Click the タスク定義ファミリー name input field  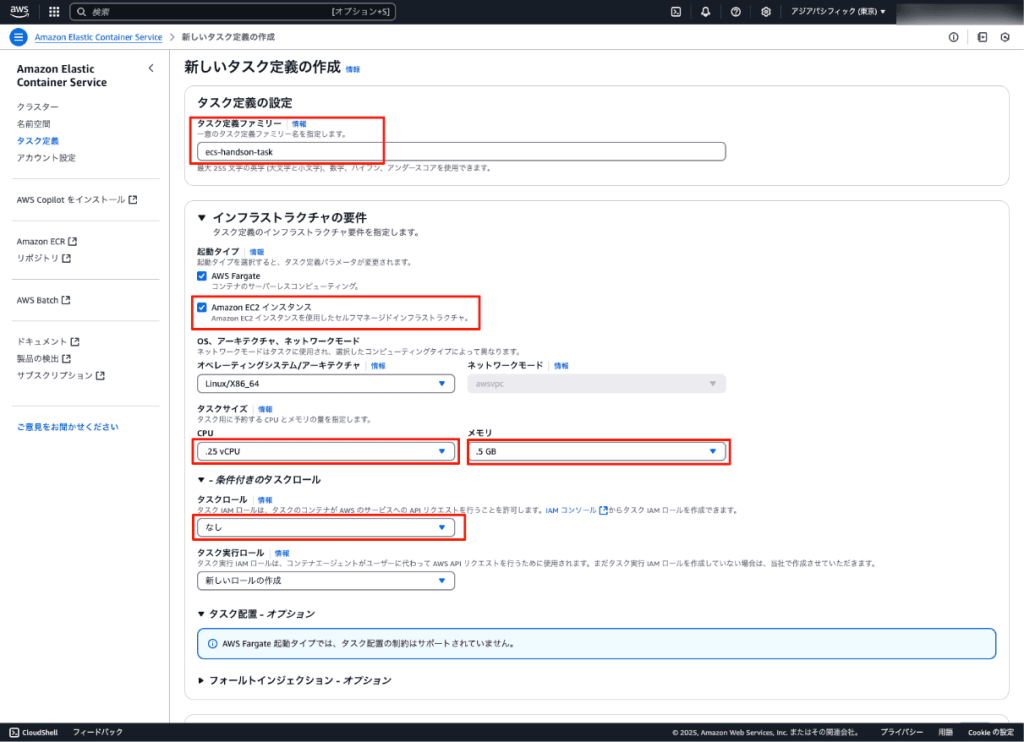(460, 151)
